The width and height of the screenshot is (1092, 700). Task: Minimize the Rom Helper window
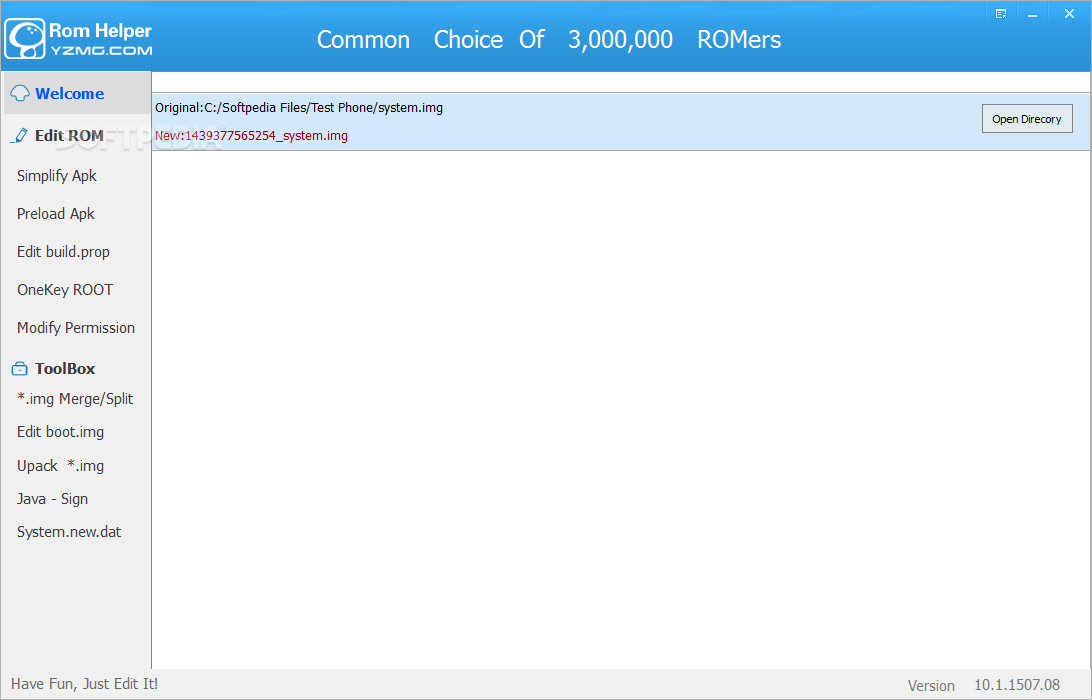pos(1032,14)
